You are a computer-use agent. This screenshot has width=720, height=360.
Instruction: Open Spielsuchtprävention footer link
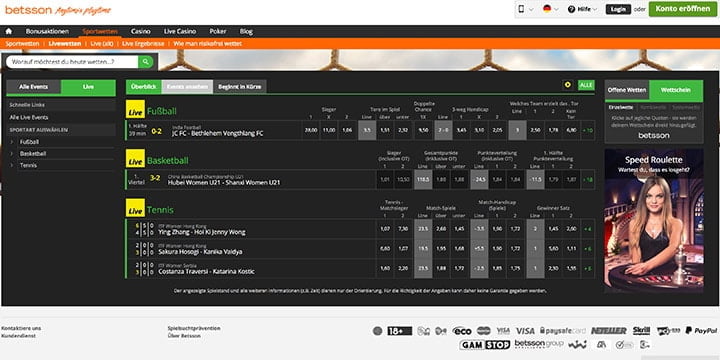(194, 328)
